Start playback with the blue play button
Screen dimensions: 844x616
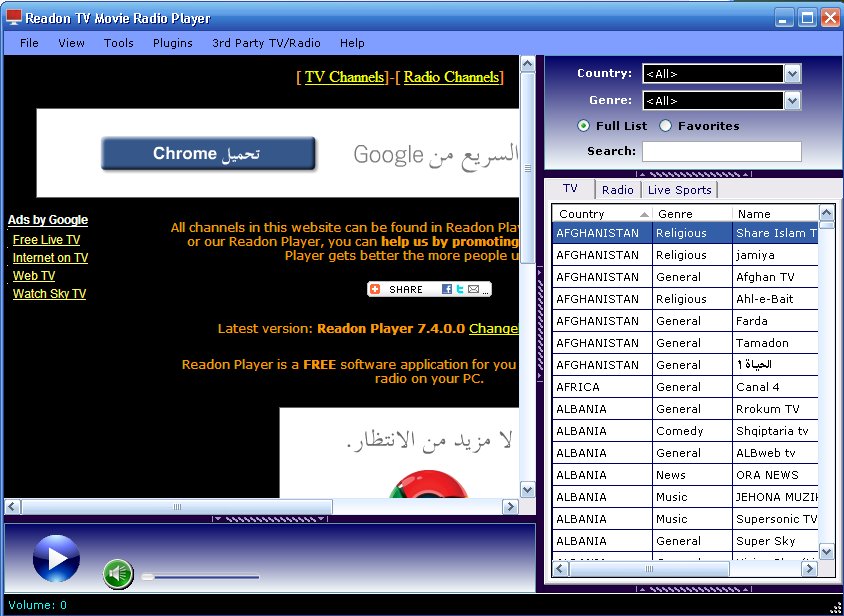(57, 558)
